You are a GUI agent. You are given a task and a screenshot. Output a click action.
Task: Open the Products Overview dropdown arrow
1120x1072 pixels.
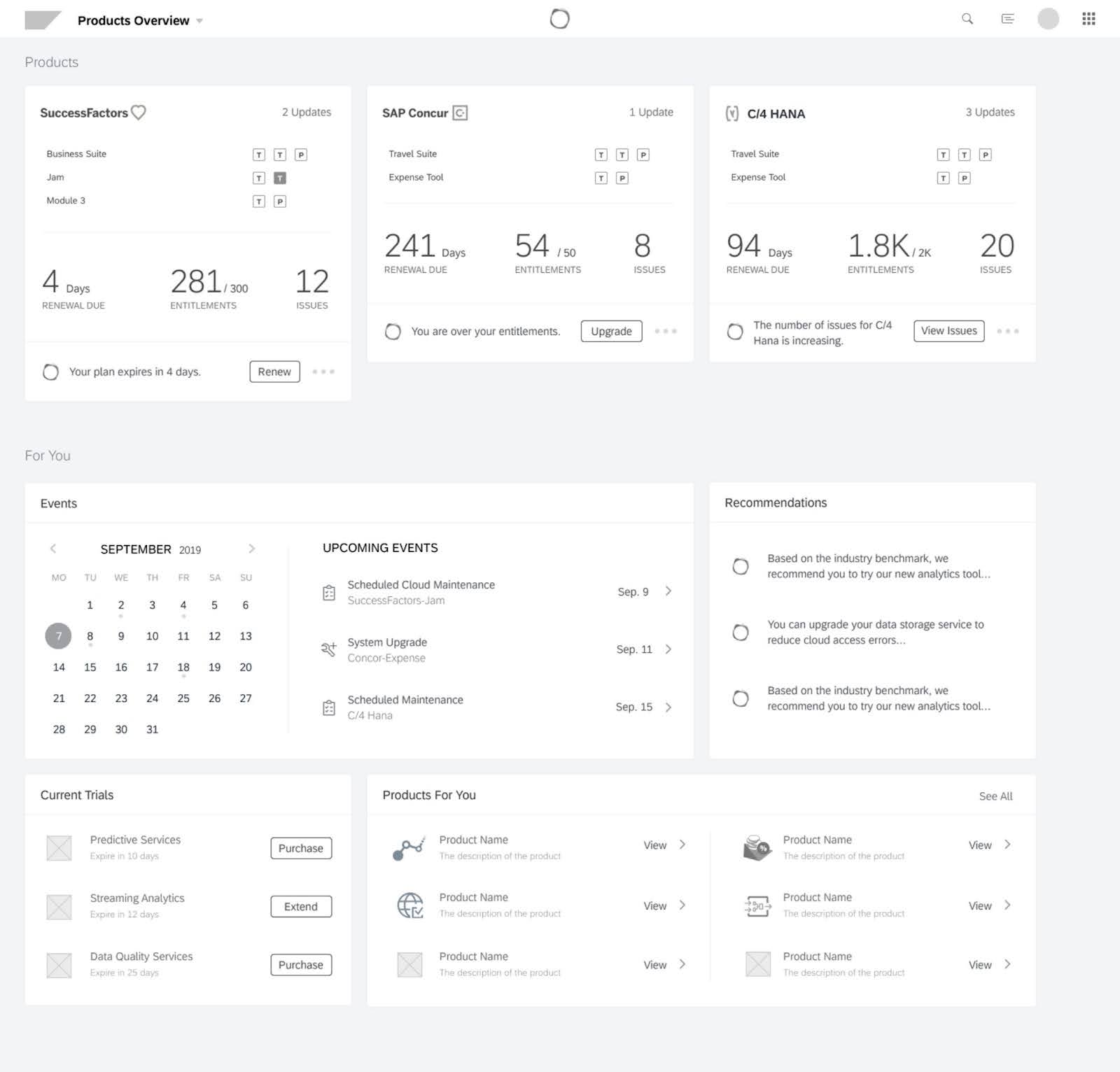click(x=199, y=21)
